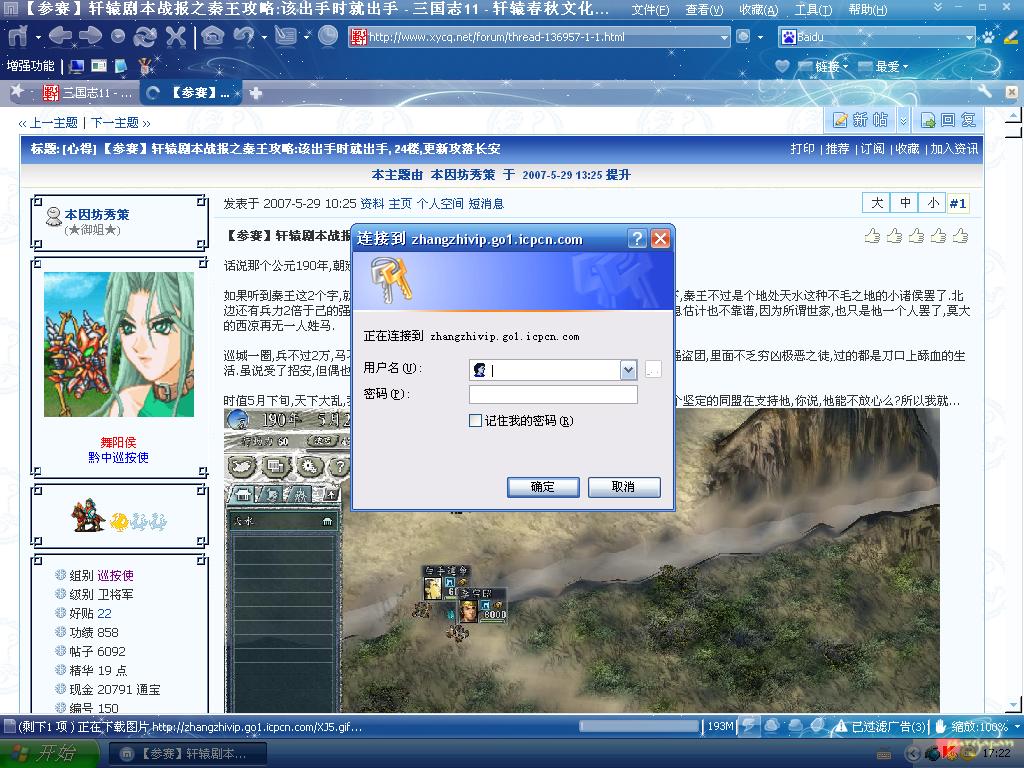1024x768 pixels.
Task: Click the pencil cup enhanced-function icon
Action: pyautogui.click(x=144, y=65)
